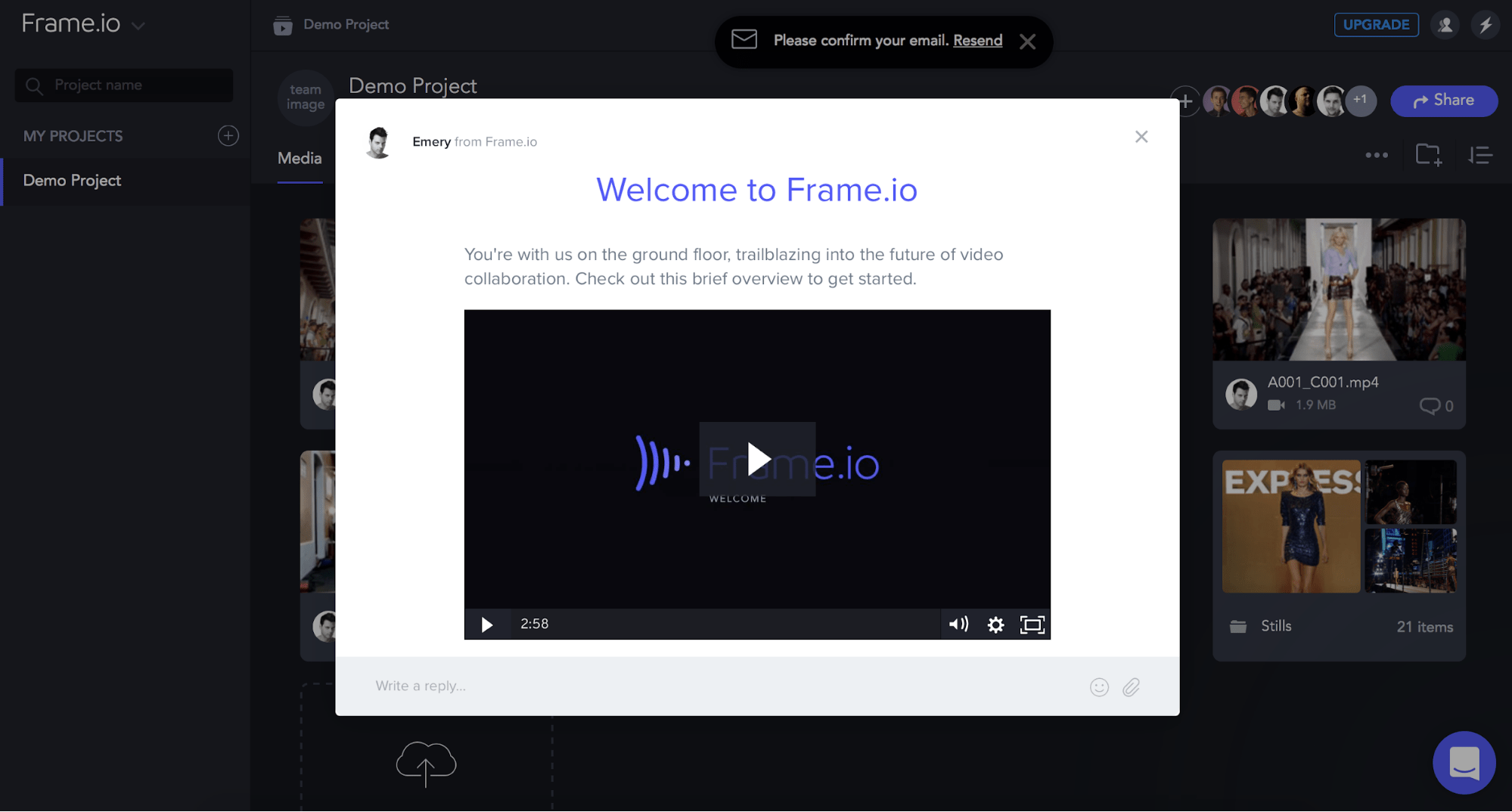1512x812 pixels.
Task: Click the UPGRADE button
Action: point(1376,24)
